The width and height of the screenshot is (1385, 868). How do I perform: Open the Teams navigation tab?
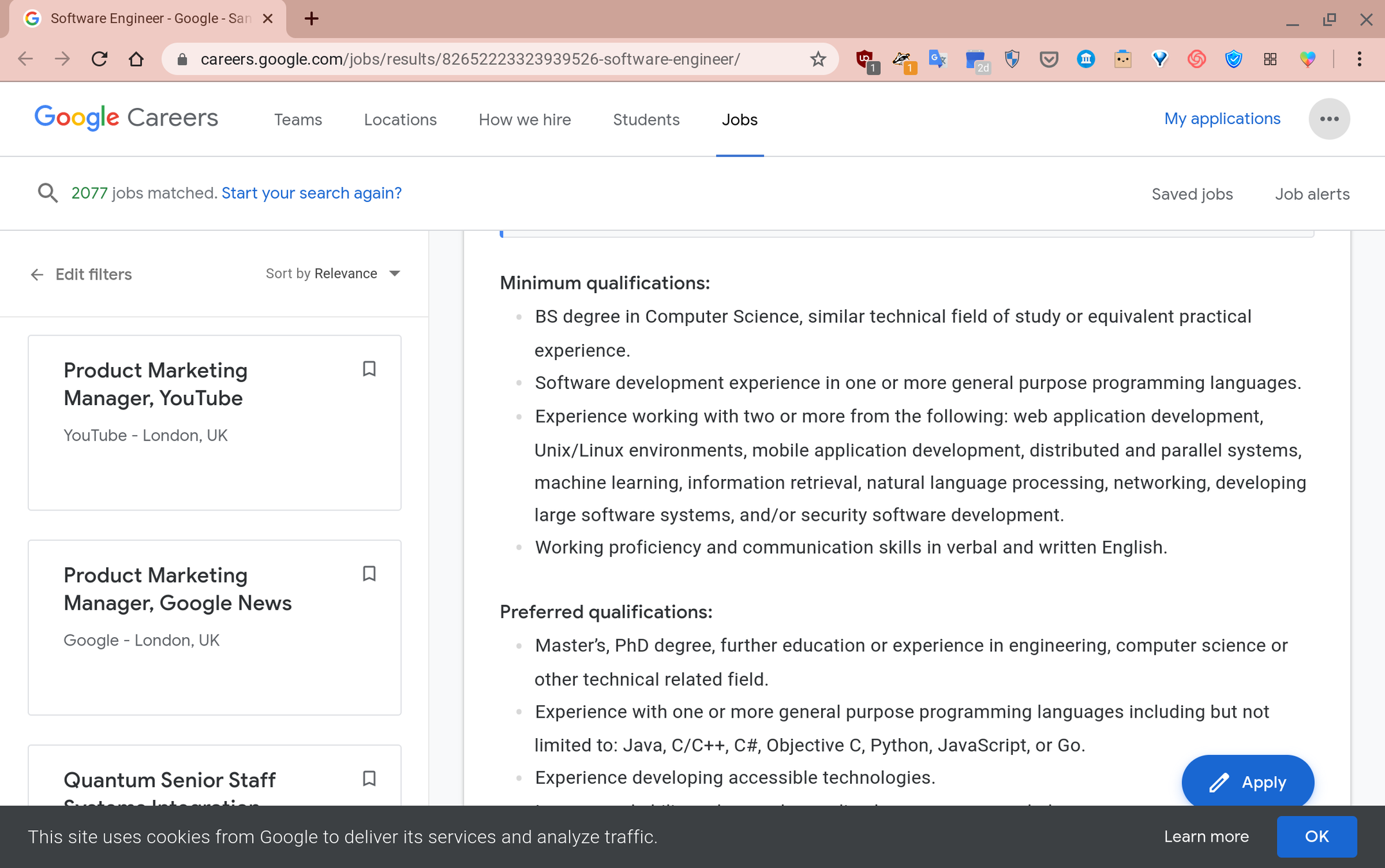298,120
